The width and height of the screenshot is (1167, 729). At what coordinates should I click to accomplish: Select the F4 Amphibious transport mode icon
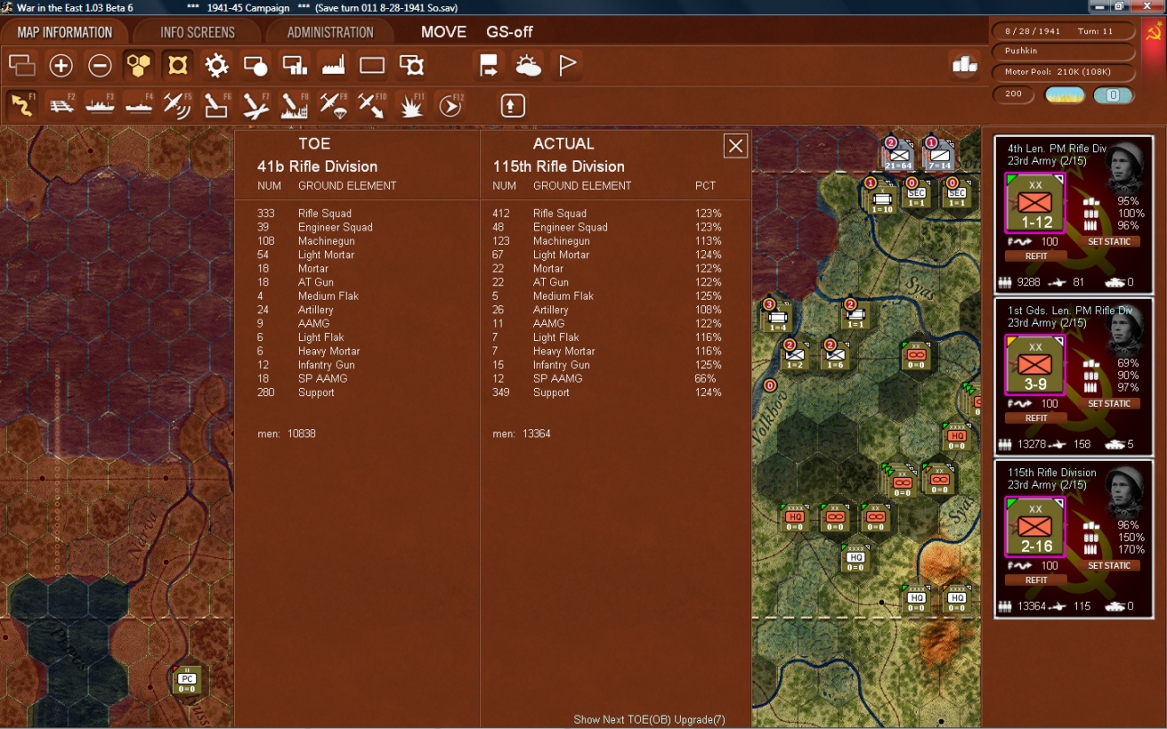tap(138, 106)
